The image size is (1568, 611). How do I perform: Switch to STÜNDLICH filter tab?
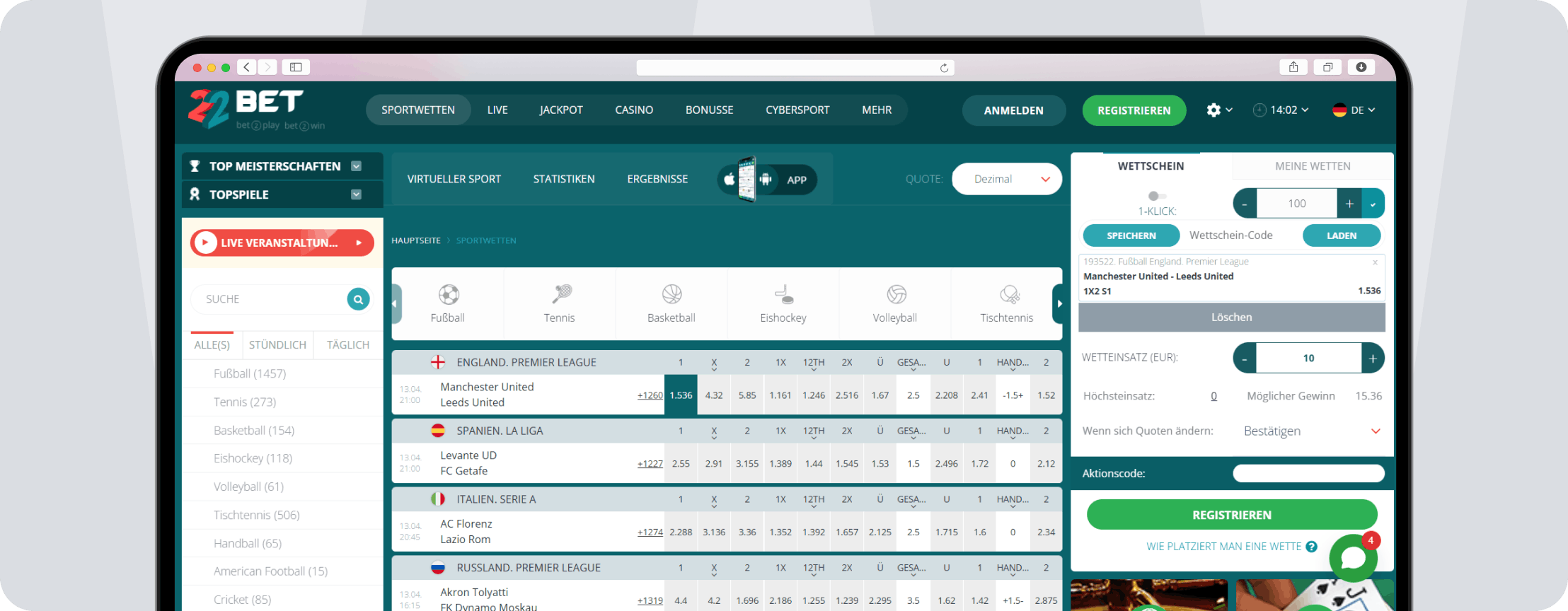click(x=277, y=345)
